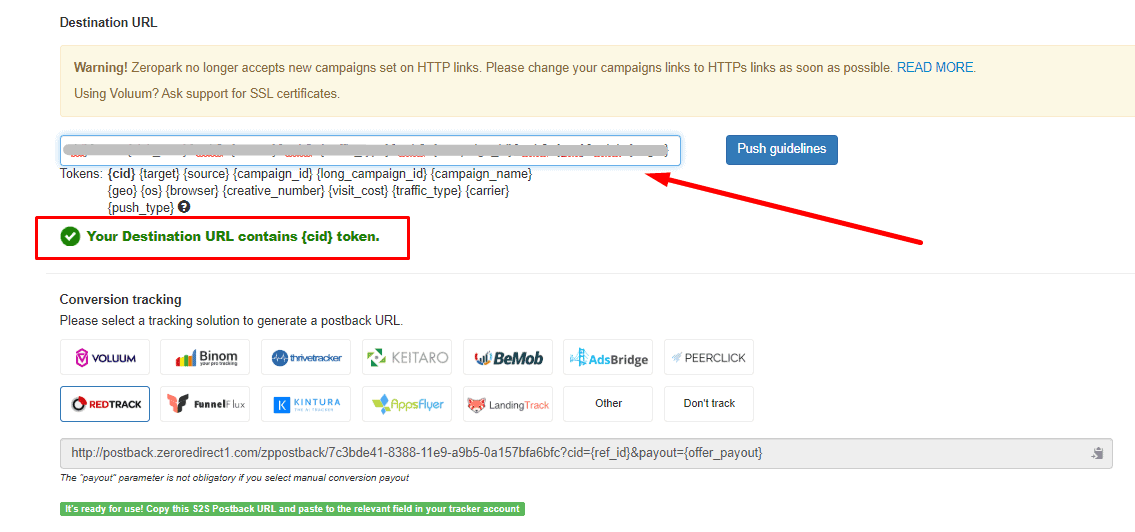
Task: Choose Binom tracking solution
Action: coord(205,357)
